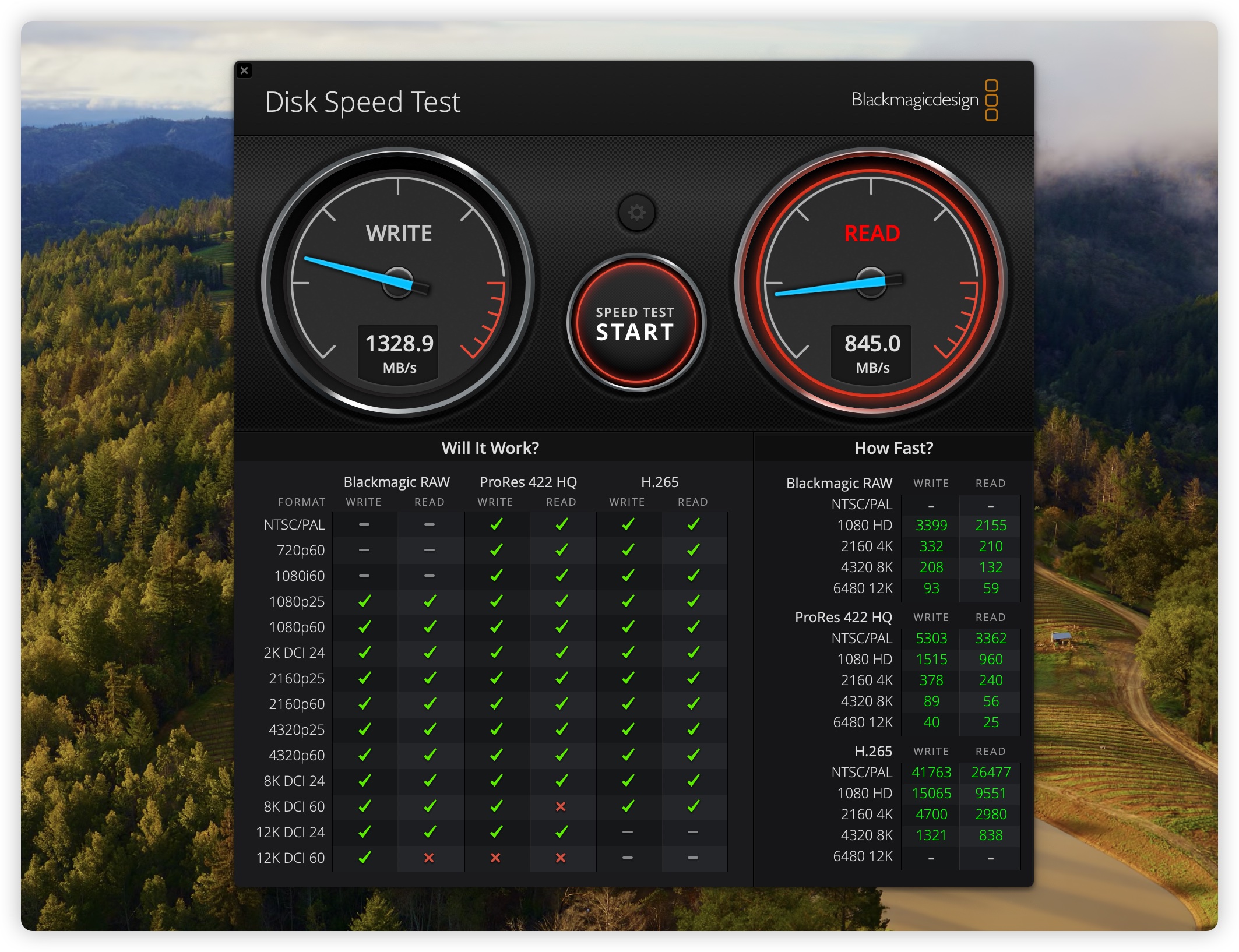Click the 9551 H.265 1080 HD read value
Image resolution: width=1239 pixels, height=952 pixels.
coord(991,793)
